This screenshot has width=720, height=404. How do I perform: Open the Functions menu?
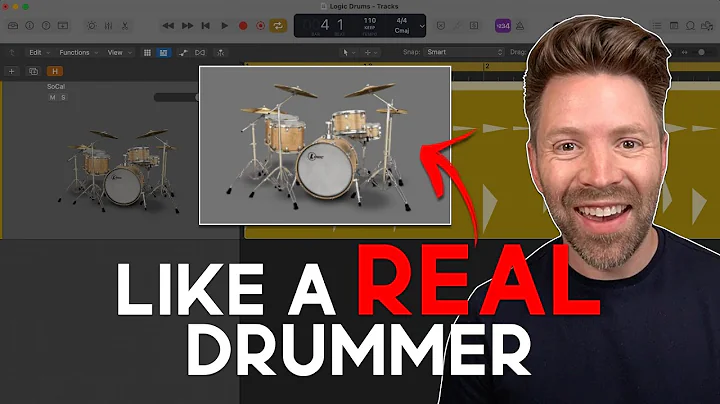click(x=78, y=53)
